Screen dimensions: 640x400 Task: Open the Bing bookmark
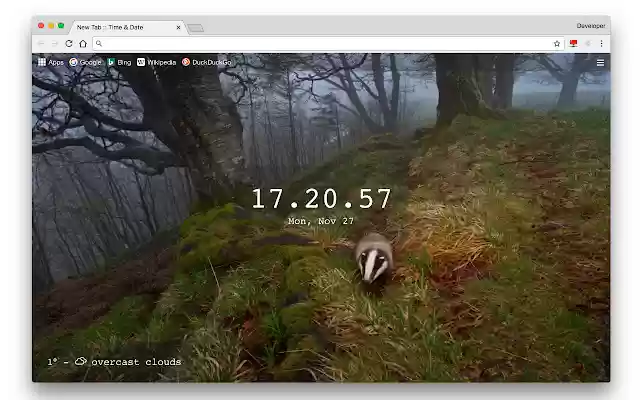click(119, 62)
